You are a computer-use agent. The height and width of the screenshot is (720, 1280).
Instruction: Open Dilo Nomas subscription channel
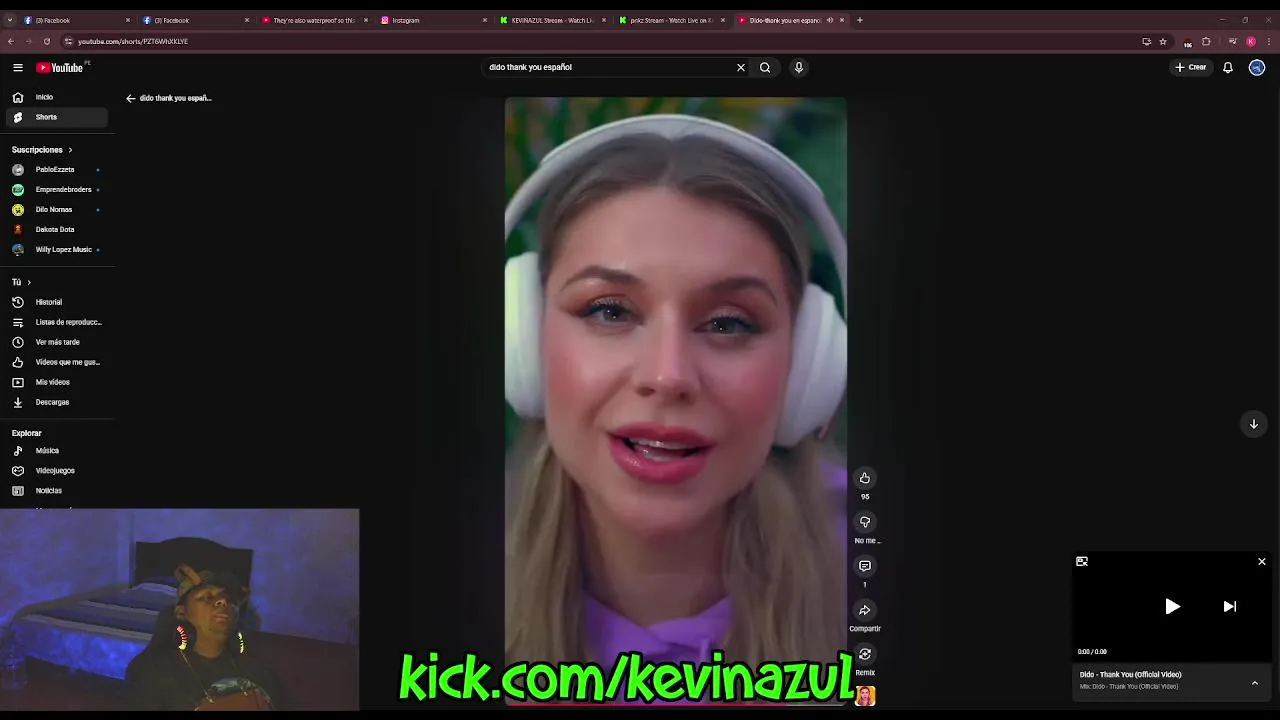[x=57, y=210]
